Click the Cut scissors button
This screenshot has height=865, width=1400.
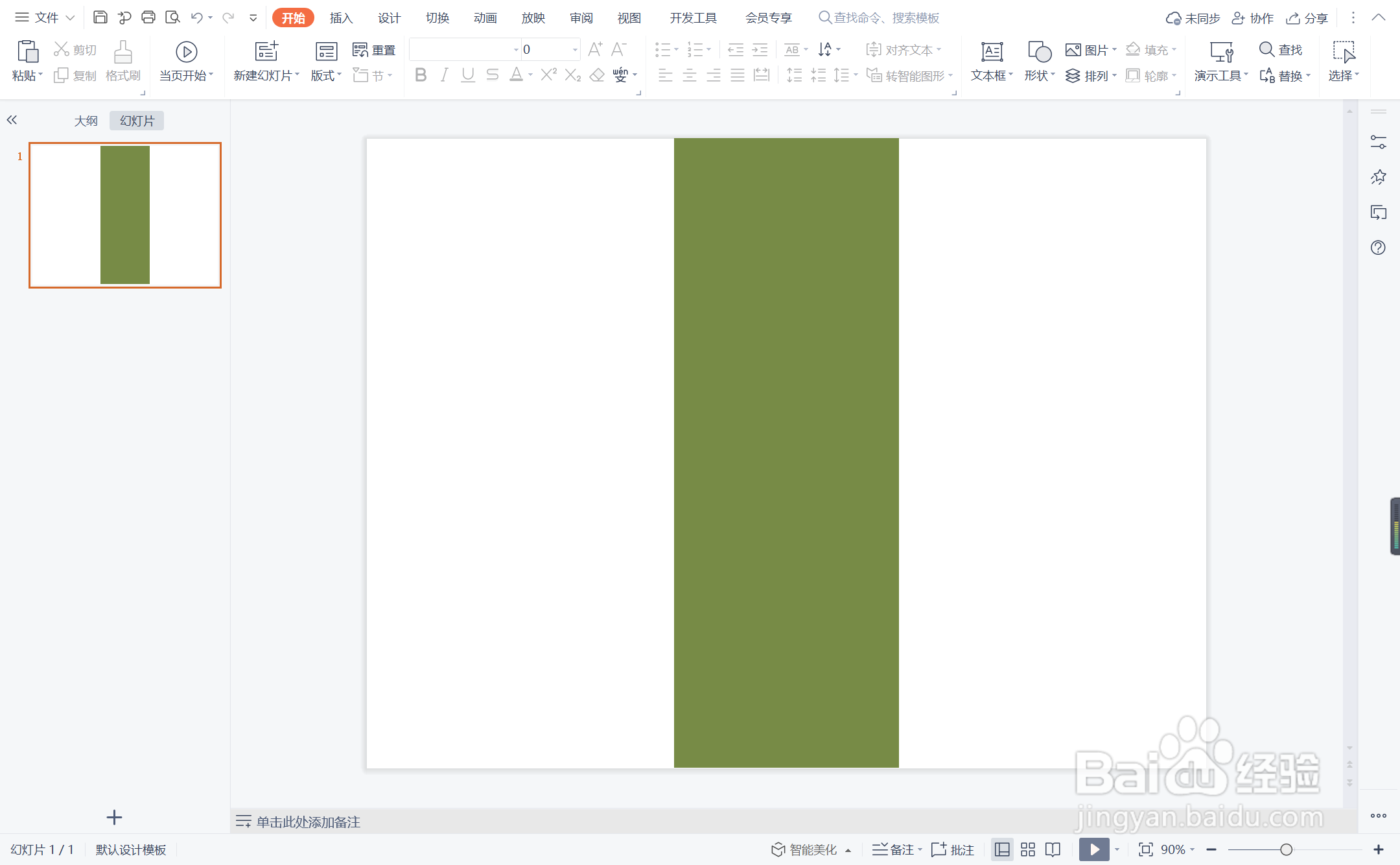tap(75, 49)
